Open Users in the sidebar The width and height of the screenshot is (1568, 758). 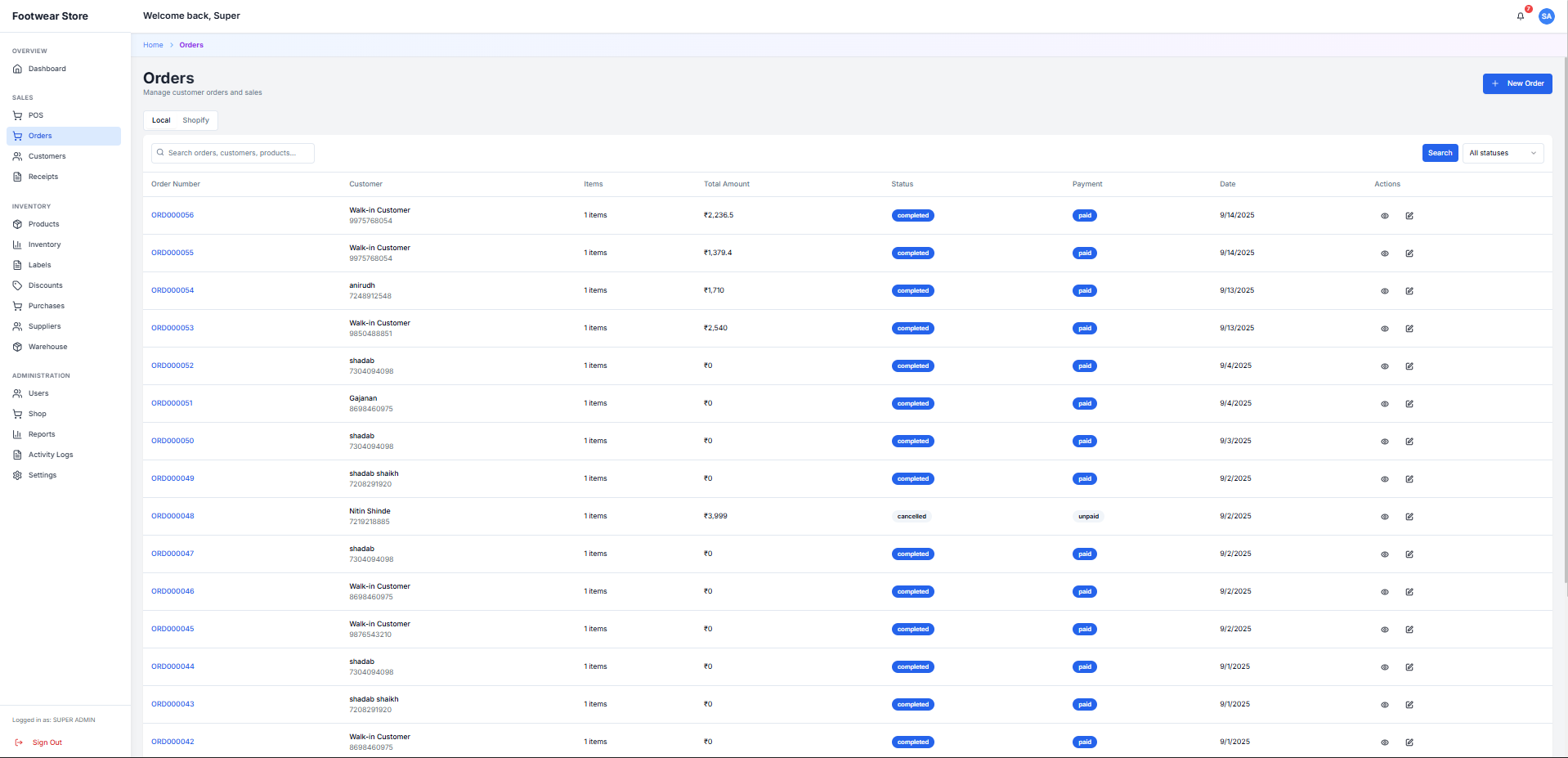(64, 393)
